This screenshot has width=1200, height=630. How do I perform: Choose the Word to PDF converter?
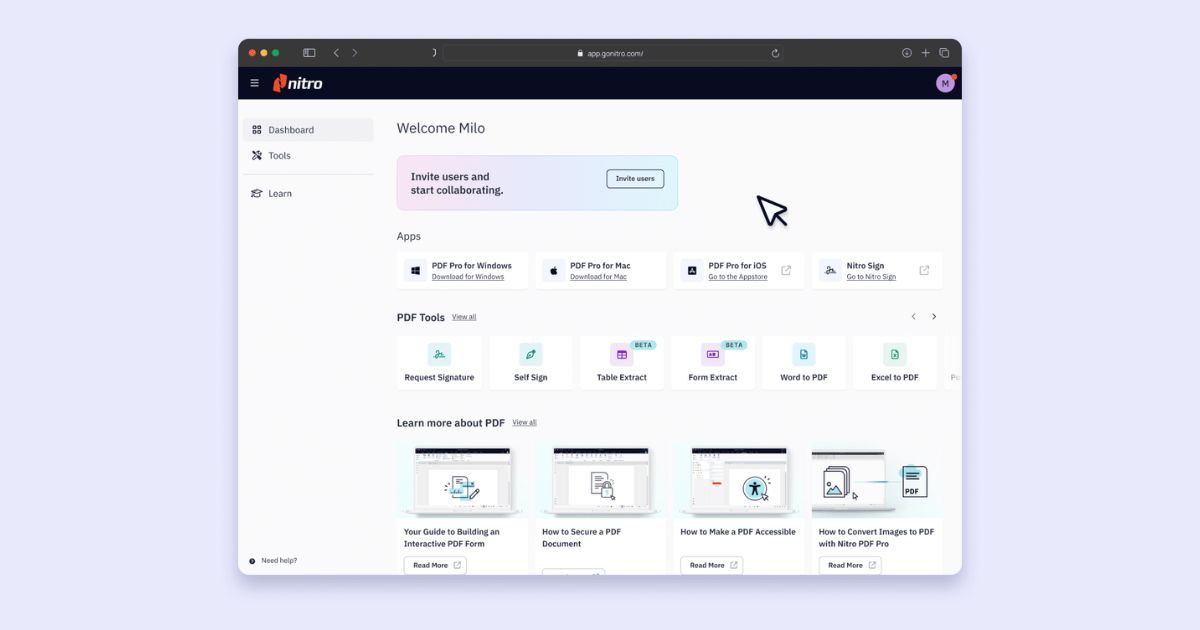click(x=804, y=362)
